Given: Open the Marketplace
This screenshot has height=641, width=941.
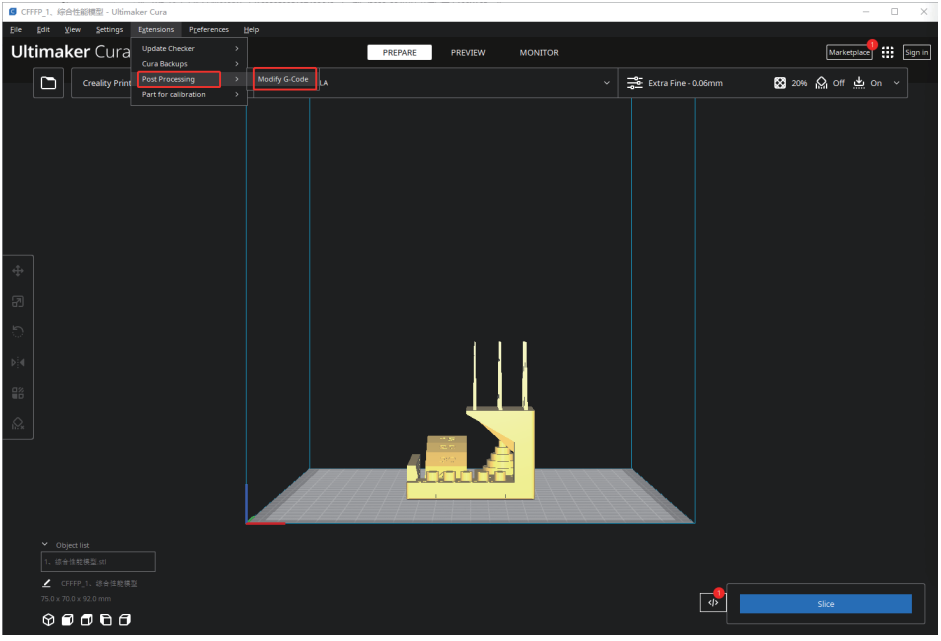Looking at the screenshot, I should coord(848,52).
